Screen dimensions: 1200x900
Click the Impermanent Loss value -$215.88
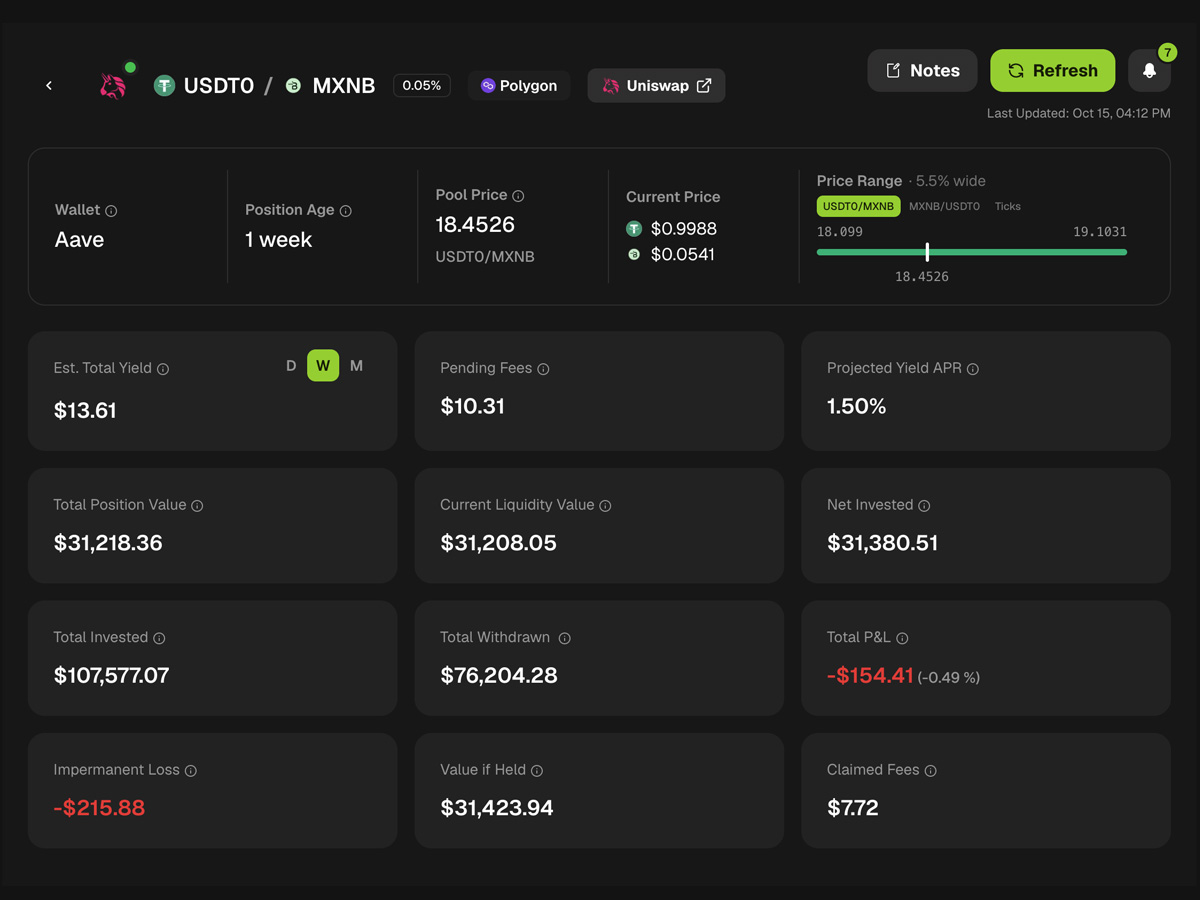tap(99, 808)
